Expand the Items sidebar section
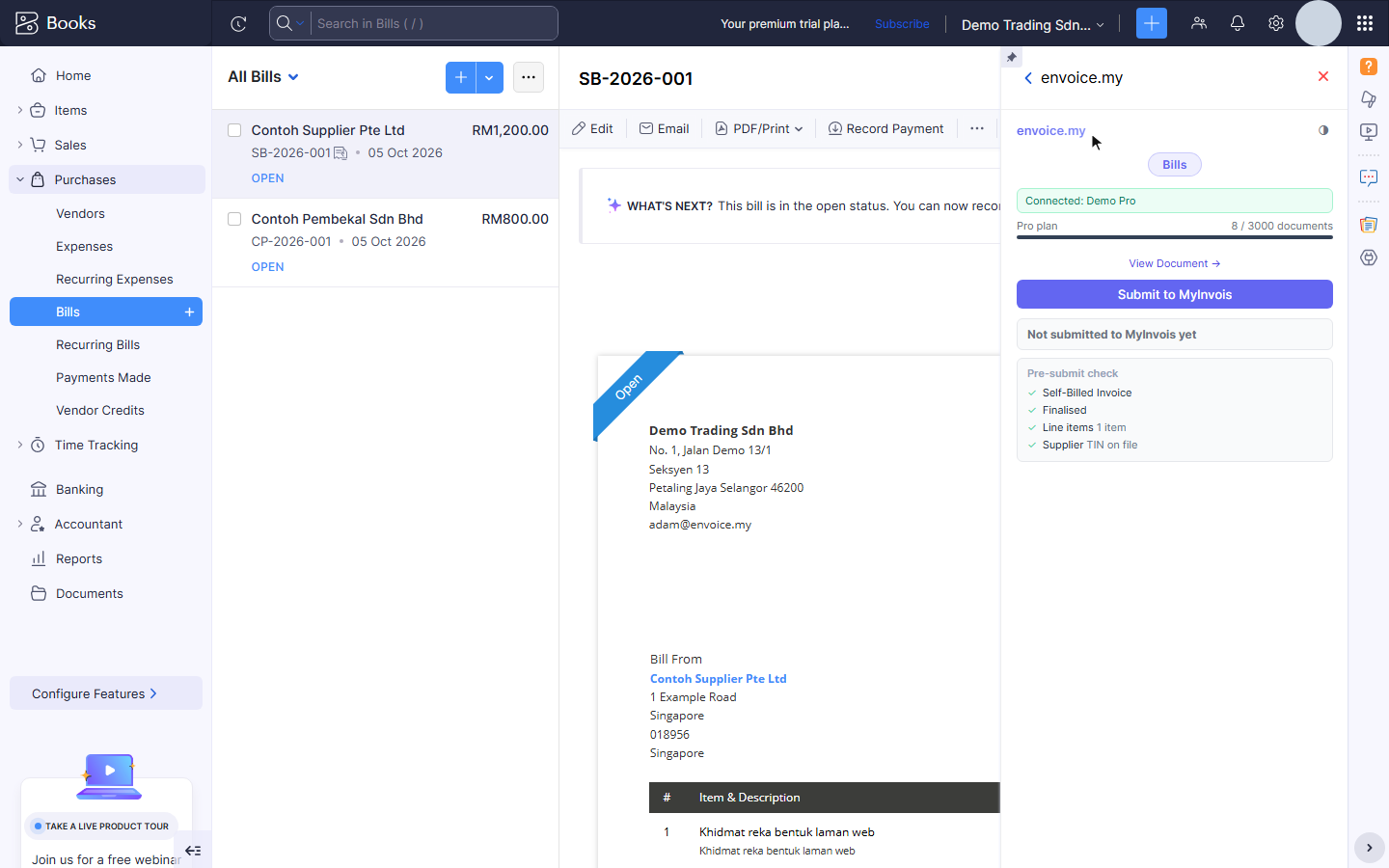 [x=20, y=110]
